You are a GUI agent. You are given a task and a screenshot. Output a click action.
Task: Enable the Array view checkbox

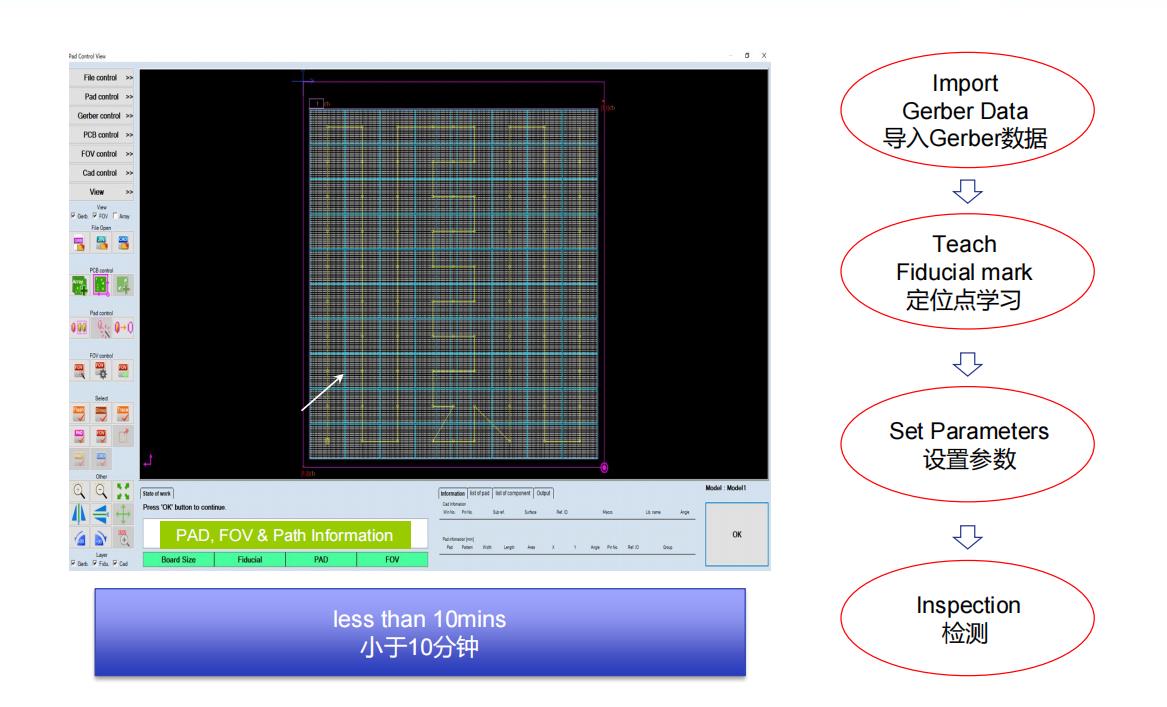(x=116, y=216)
